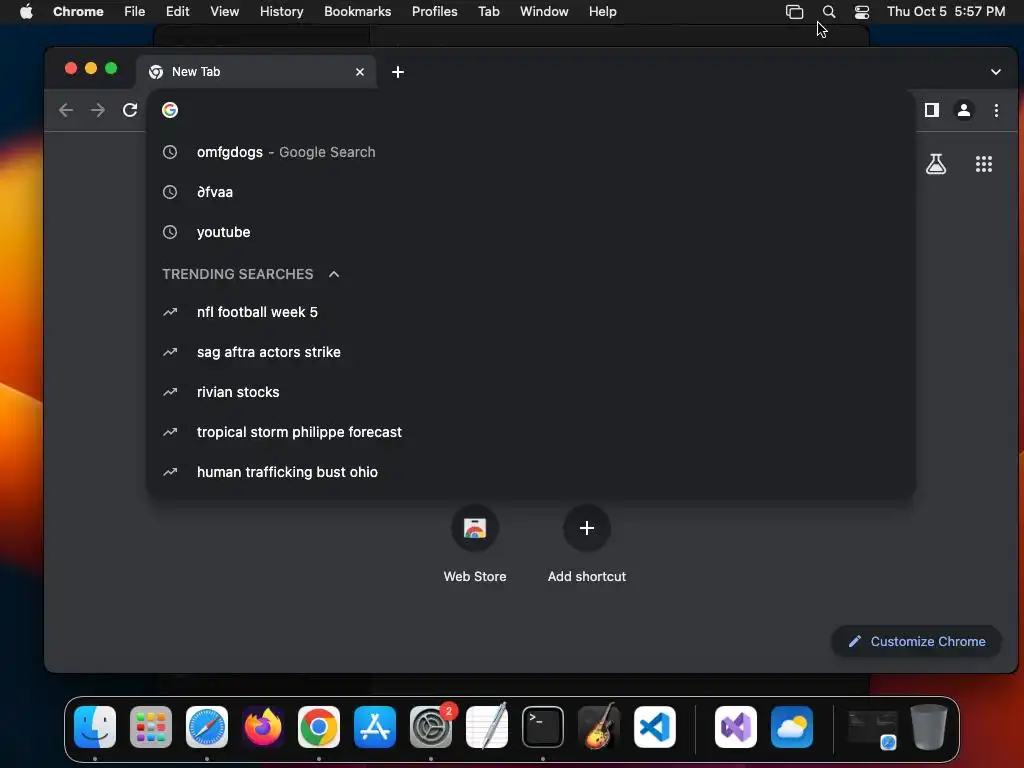The image size is (1024, 768).
Task: Open the Window menu
Action: (544, 12)
